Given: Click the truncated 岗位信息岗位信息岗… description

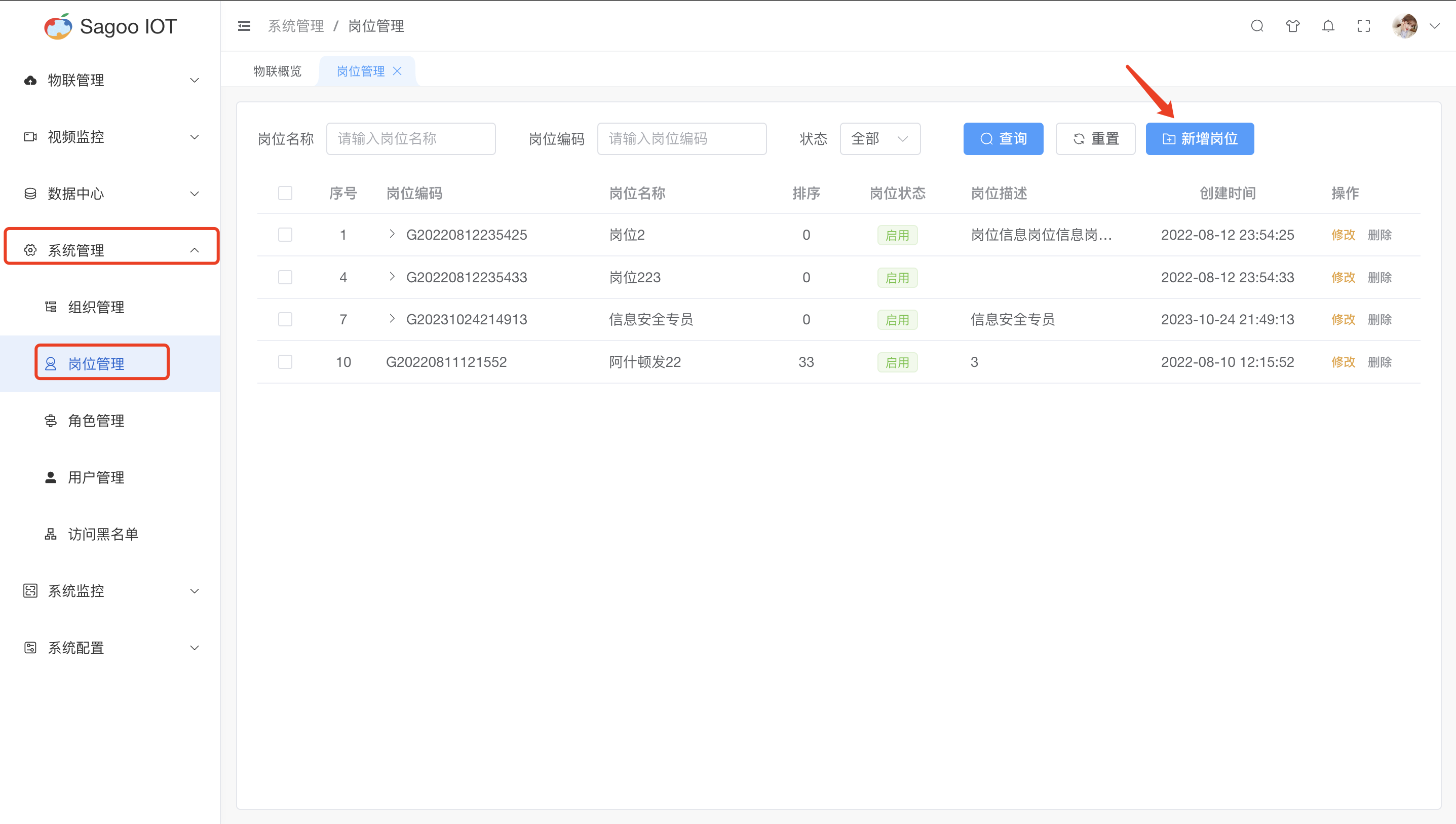Looking at the screenshot, I should point(1042,234).
